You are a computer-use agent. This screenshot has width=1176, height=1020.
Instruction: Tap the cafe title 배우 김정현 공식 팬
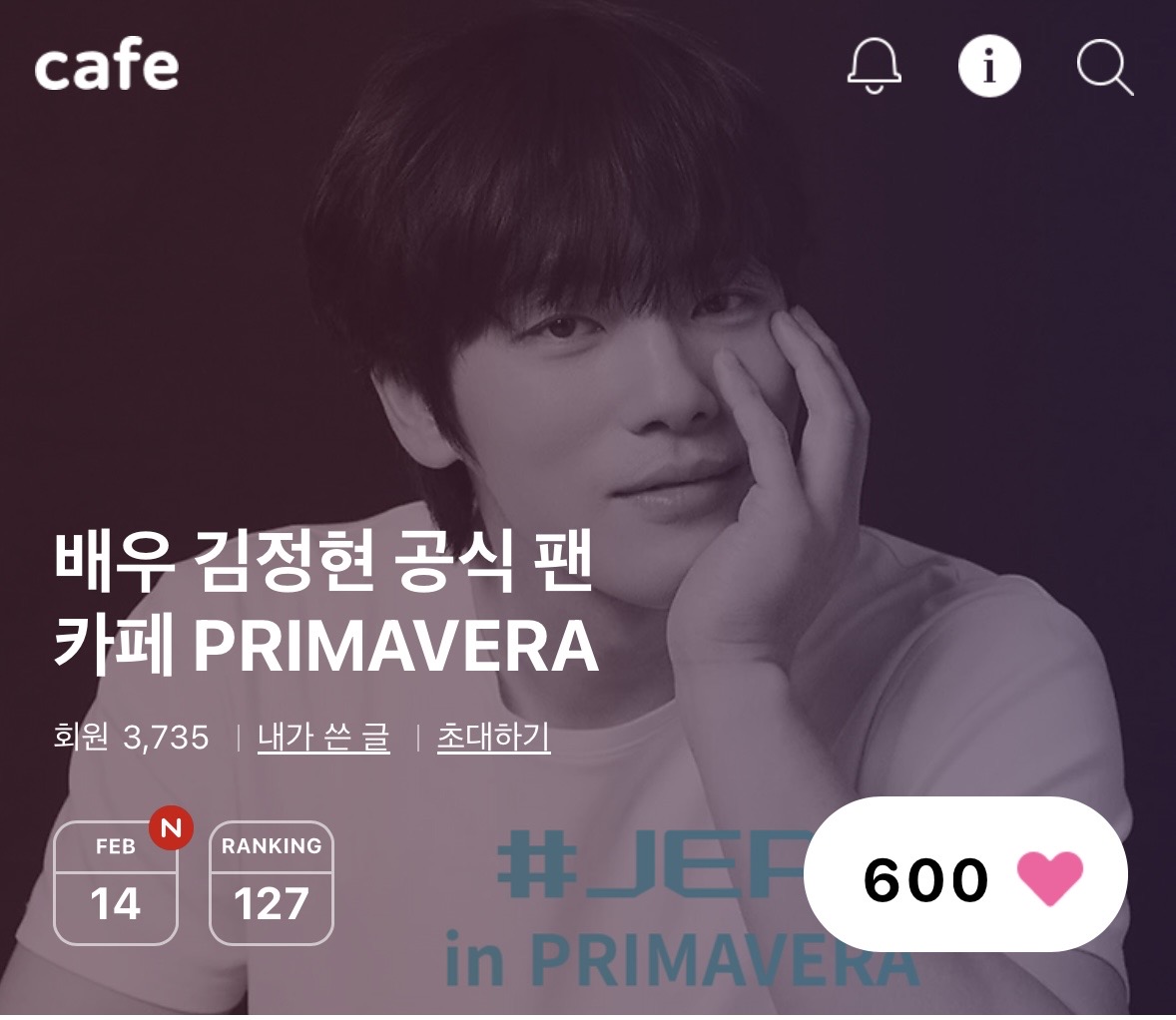click(324, 561)
